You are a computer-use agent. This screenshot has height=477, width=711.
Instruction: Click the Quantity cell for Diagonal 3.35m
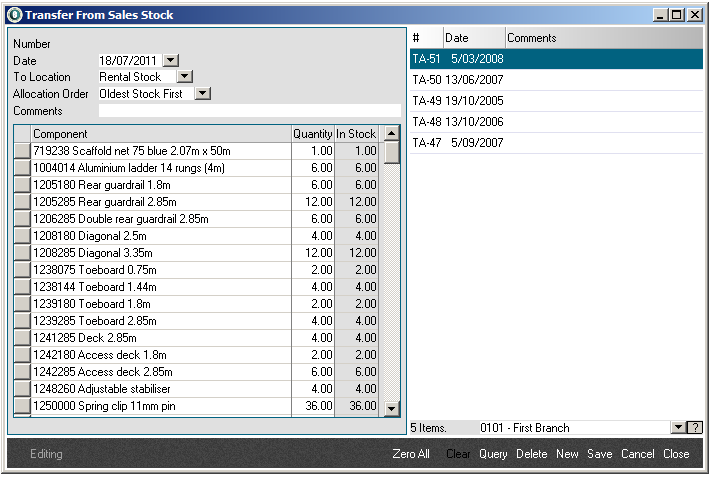[x=312, y=253]
